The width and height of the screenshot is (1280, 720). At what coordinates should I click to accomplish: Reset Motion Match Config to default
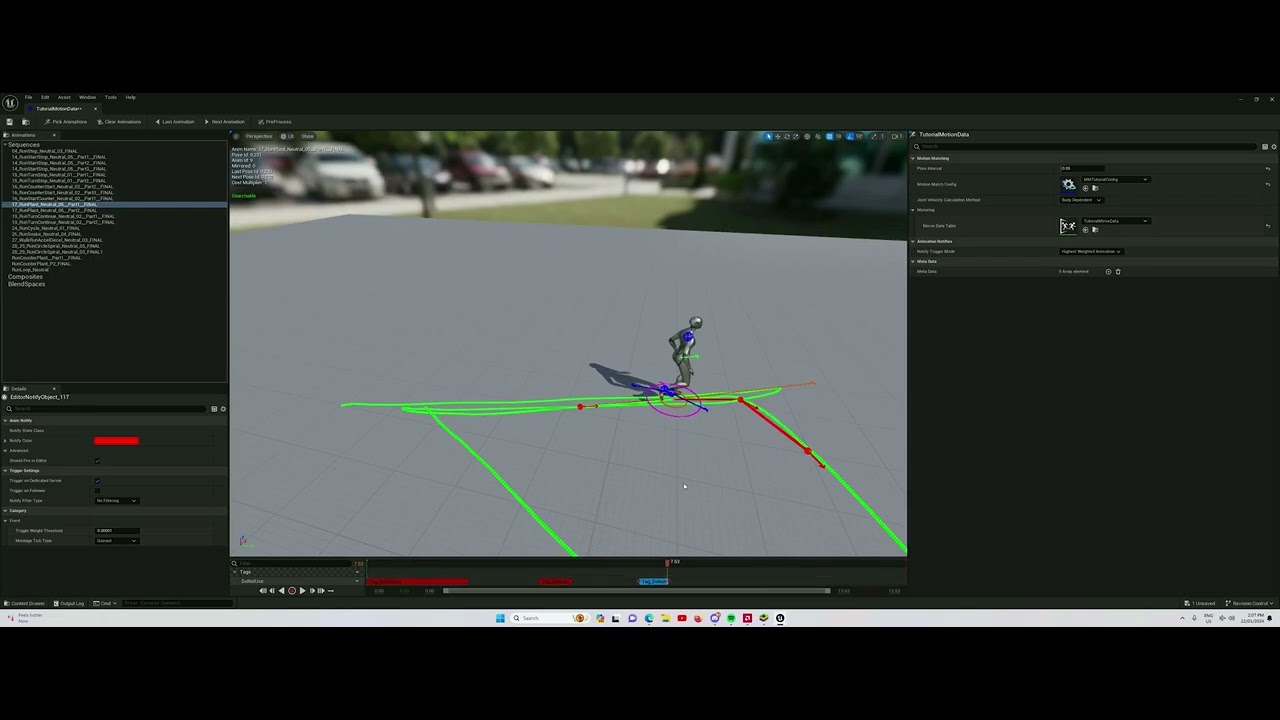click(x=1268, y=184)
